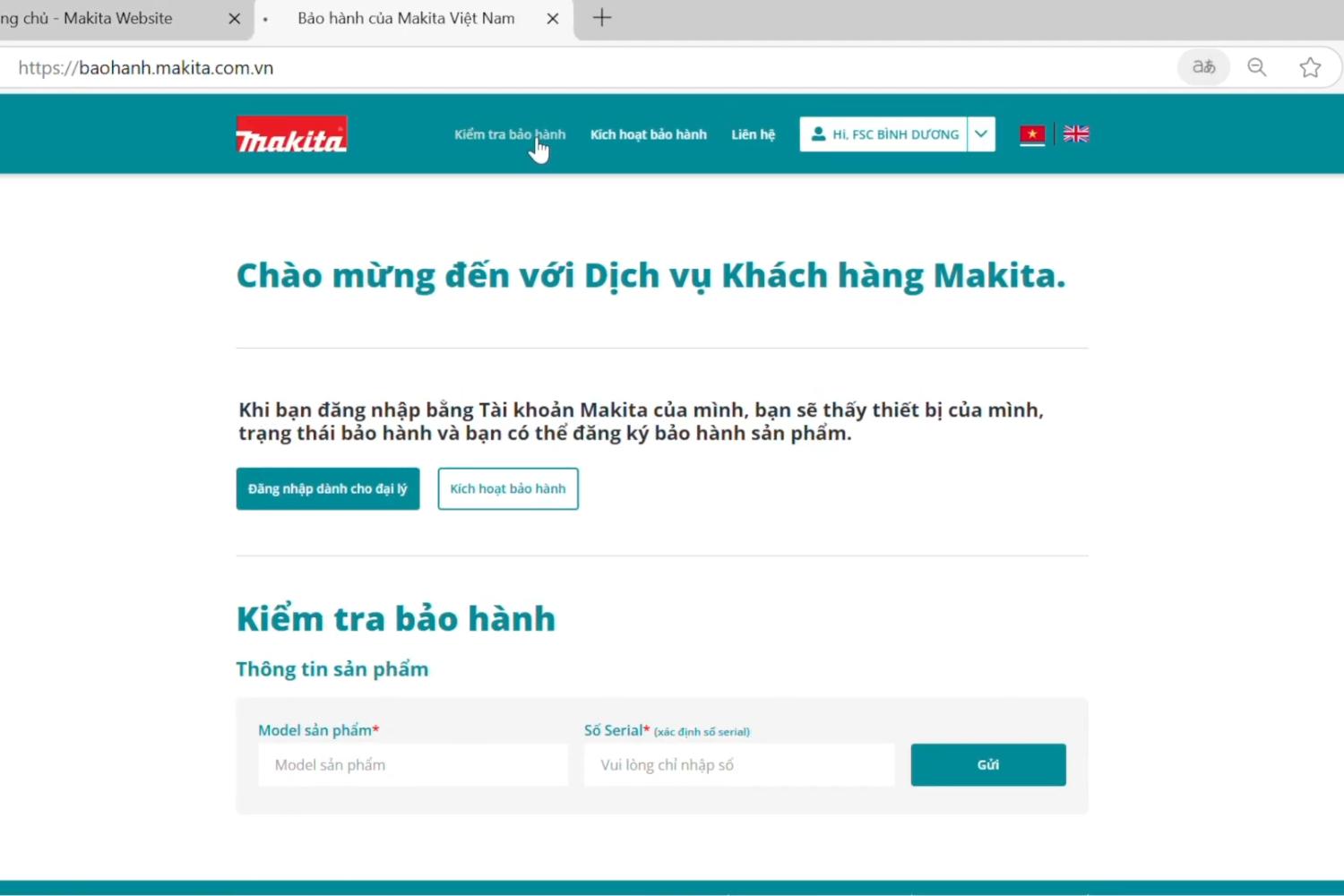This screenshot has height=896, width=1344.
Task: Focus the Model sản phẩm input field
Action: (413, 764)
